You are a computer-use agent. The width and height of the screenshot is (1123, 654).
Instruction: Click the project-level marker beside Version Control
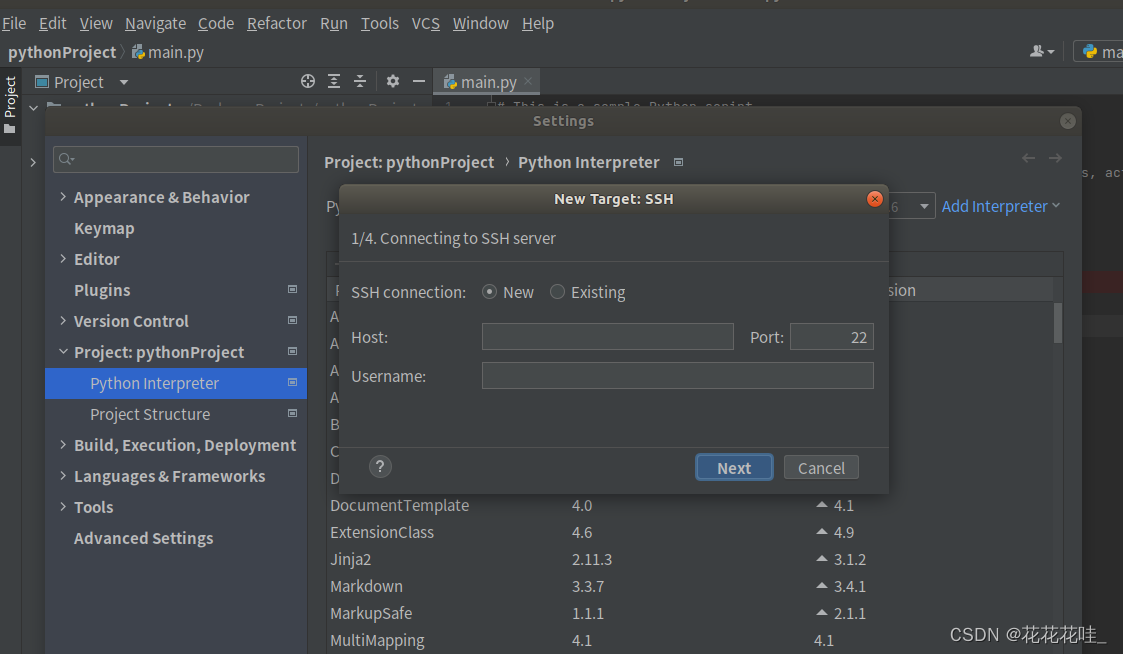click(x=292, y=320)
